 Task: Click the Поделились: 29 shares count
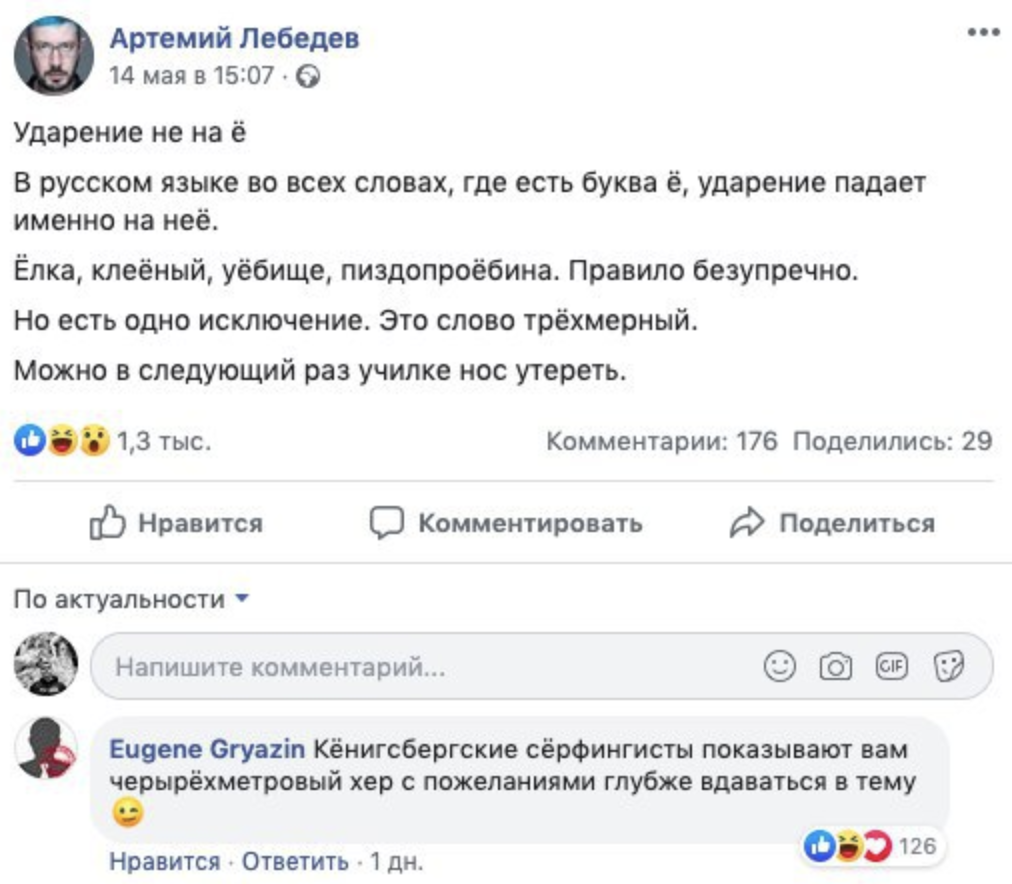pyautogui.click(x=892, y=441)
